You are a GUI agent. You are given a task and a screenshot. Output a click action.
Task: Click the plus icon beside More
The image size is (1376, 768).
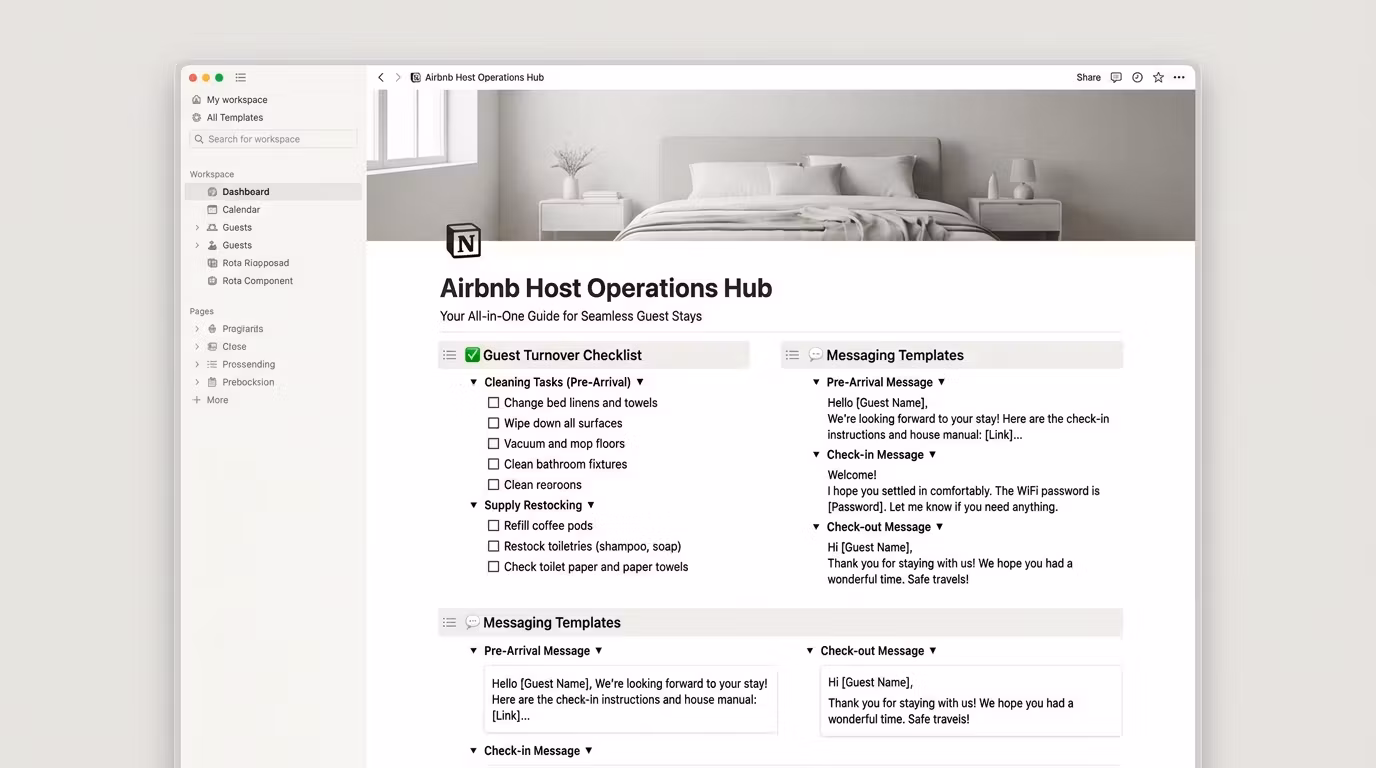196,400
